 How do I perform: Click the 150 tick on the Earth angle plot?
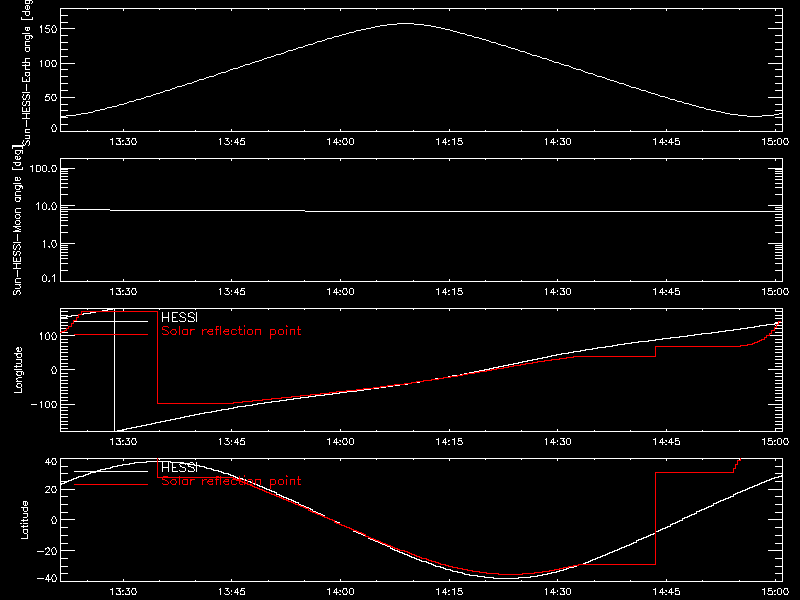point(48,29)
